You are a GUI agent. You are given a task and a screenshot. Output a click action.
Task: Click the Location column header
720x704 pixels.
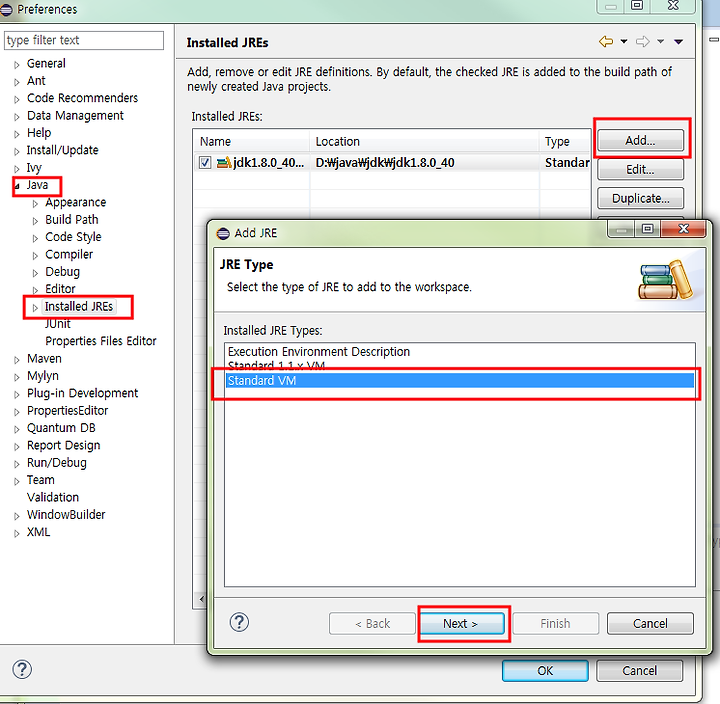pyautogui.click(x=424, y=141)
